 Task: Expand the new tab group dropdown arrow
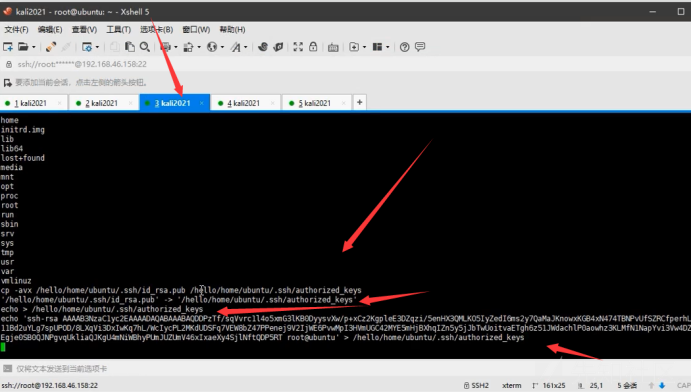(364, 47)
